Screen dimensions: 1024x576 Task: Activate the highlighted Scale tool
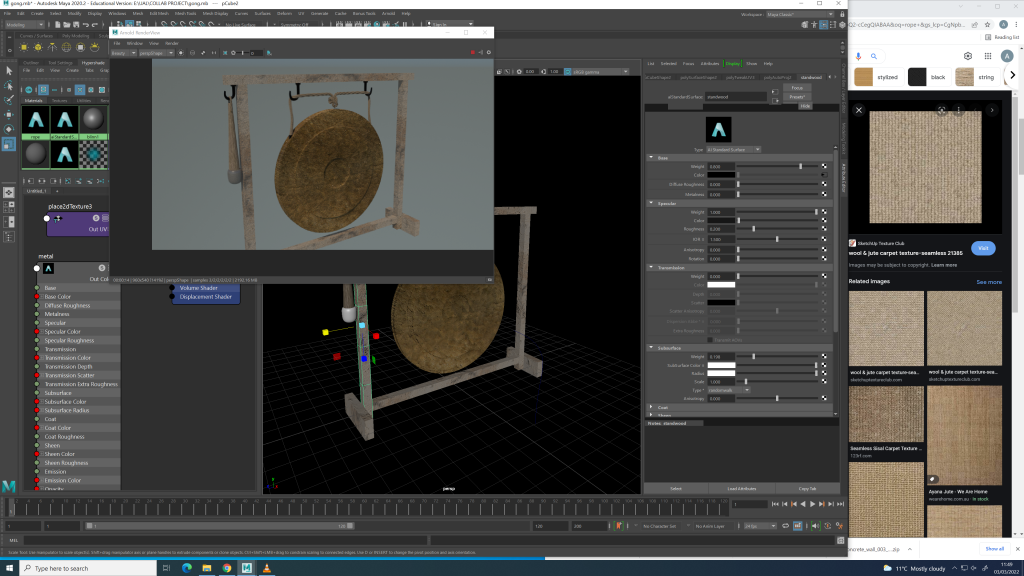click(8, 144)
